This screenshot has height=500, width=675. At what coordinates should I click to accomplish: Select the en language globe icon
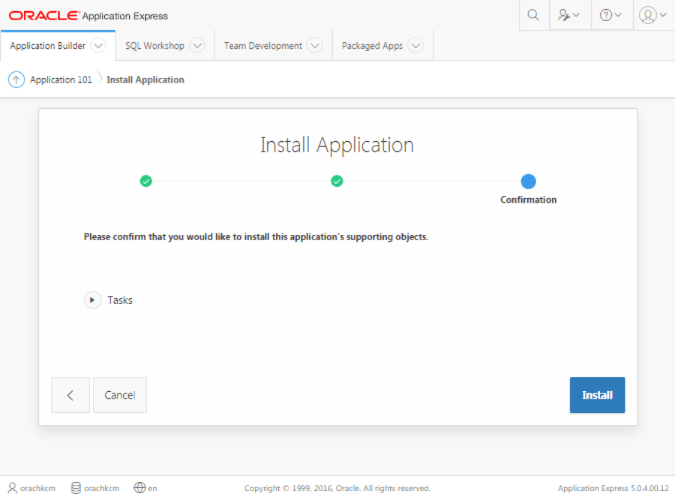pyautogui.click(x=139, y=488)
